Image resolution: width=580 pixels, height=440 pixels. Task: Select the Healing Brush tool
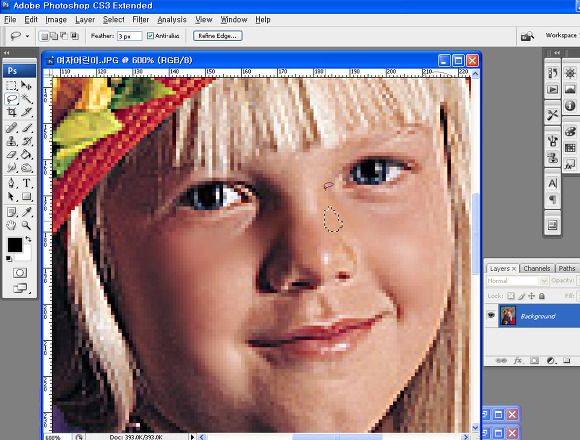point(11,128)
